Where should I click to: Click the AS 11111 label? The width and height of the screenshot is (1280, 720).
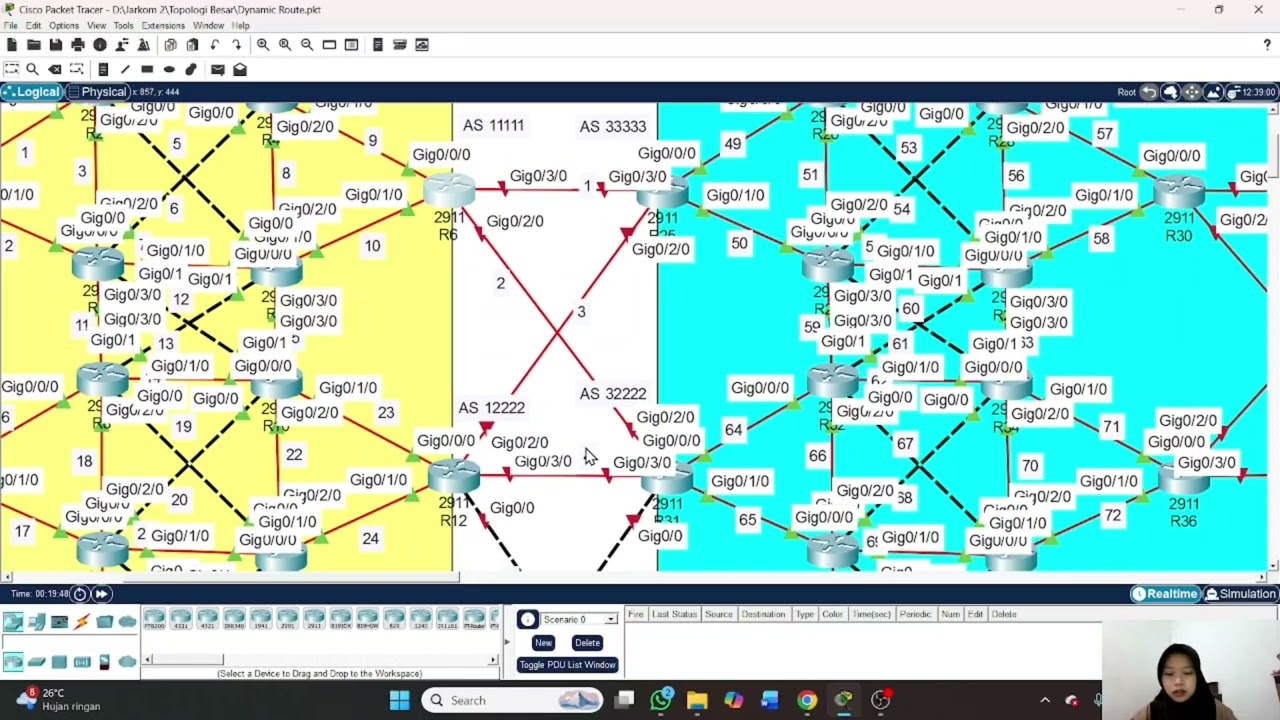coord(493,125)
